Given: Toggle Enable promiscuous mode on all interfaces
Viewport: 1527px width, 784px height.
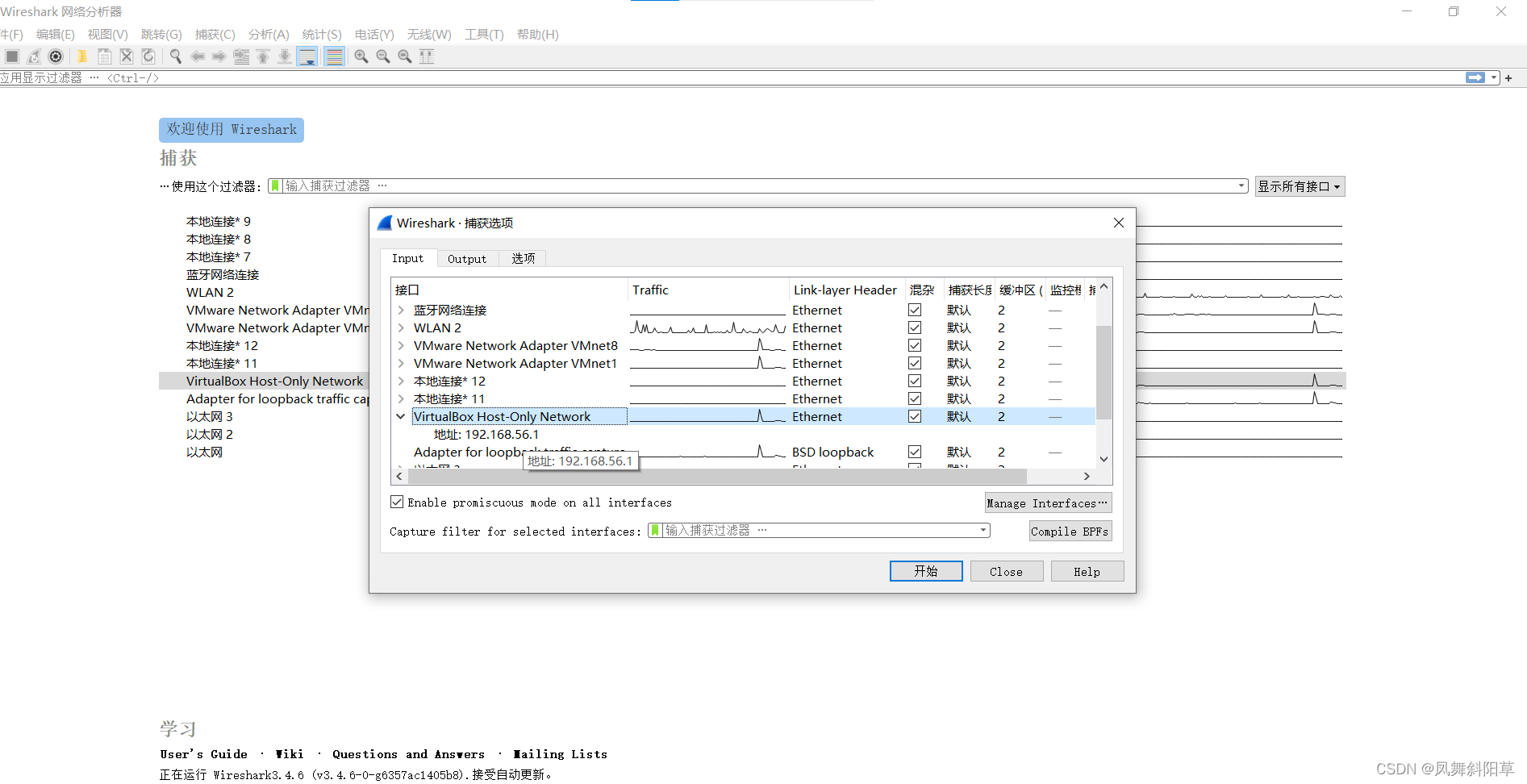Looking at the screenshot, I should point(397,502).
